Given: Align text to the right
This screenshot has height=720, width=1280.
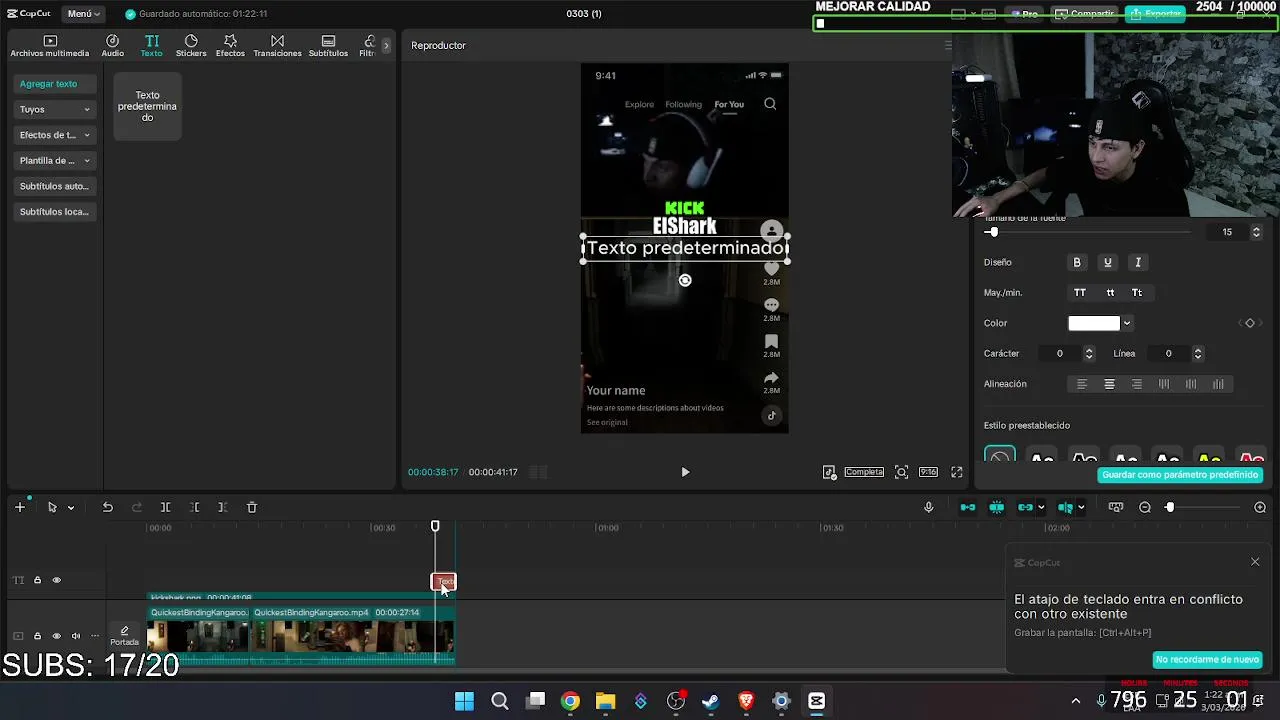Looking at the screenshot, I should (x=1136, y=384).
